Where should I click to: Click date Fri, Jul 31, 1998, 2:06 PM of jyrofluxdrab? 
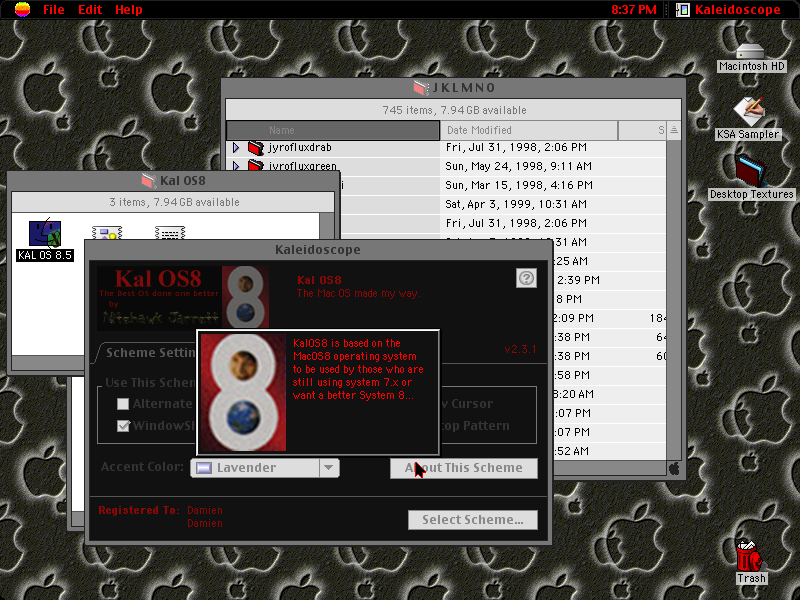(516, 147)
